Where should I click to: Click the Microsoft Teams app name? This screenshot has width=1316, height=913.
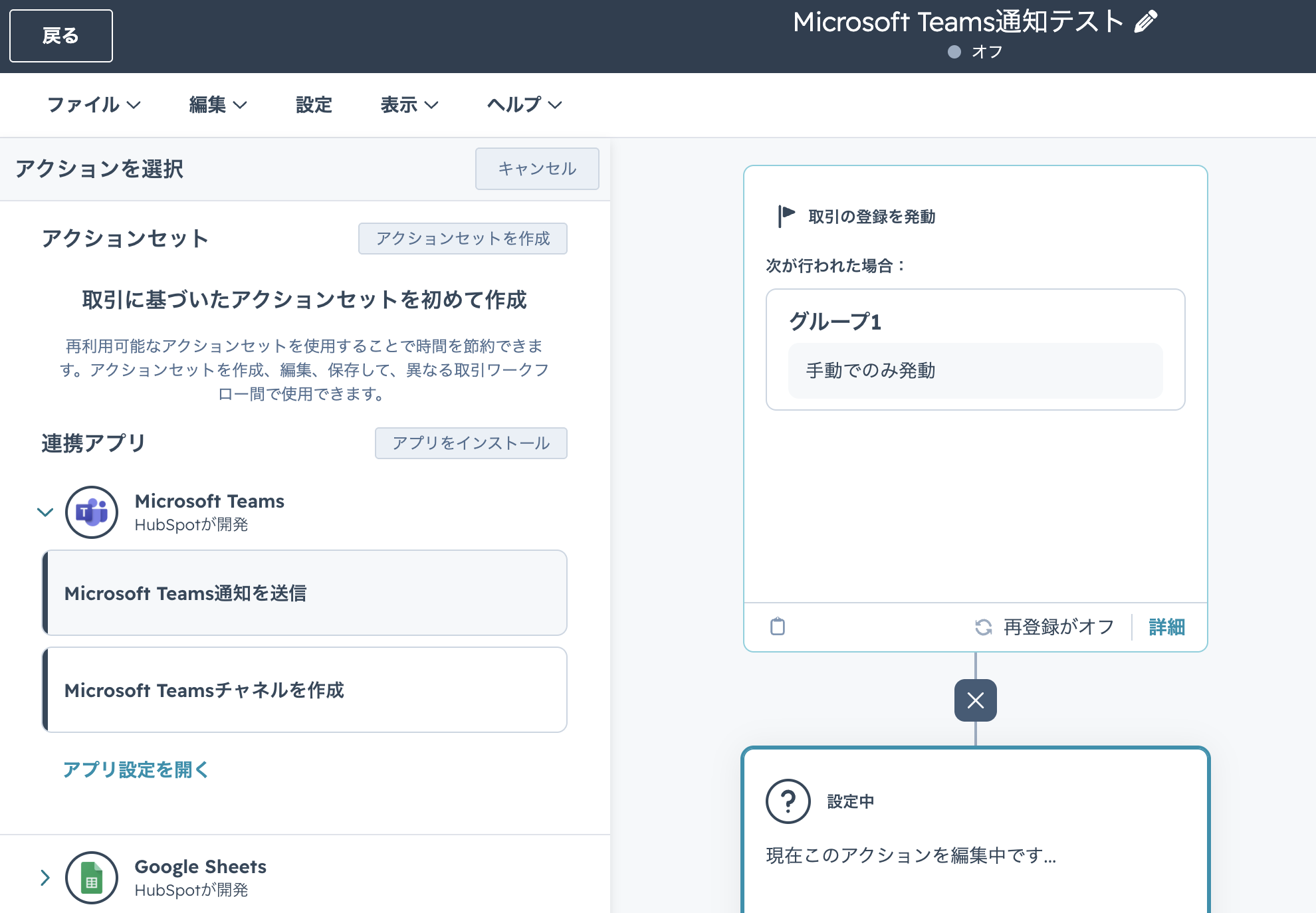pyautogui.click(x=209, y=501)
